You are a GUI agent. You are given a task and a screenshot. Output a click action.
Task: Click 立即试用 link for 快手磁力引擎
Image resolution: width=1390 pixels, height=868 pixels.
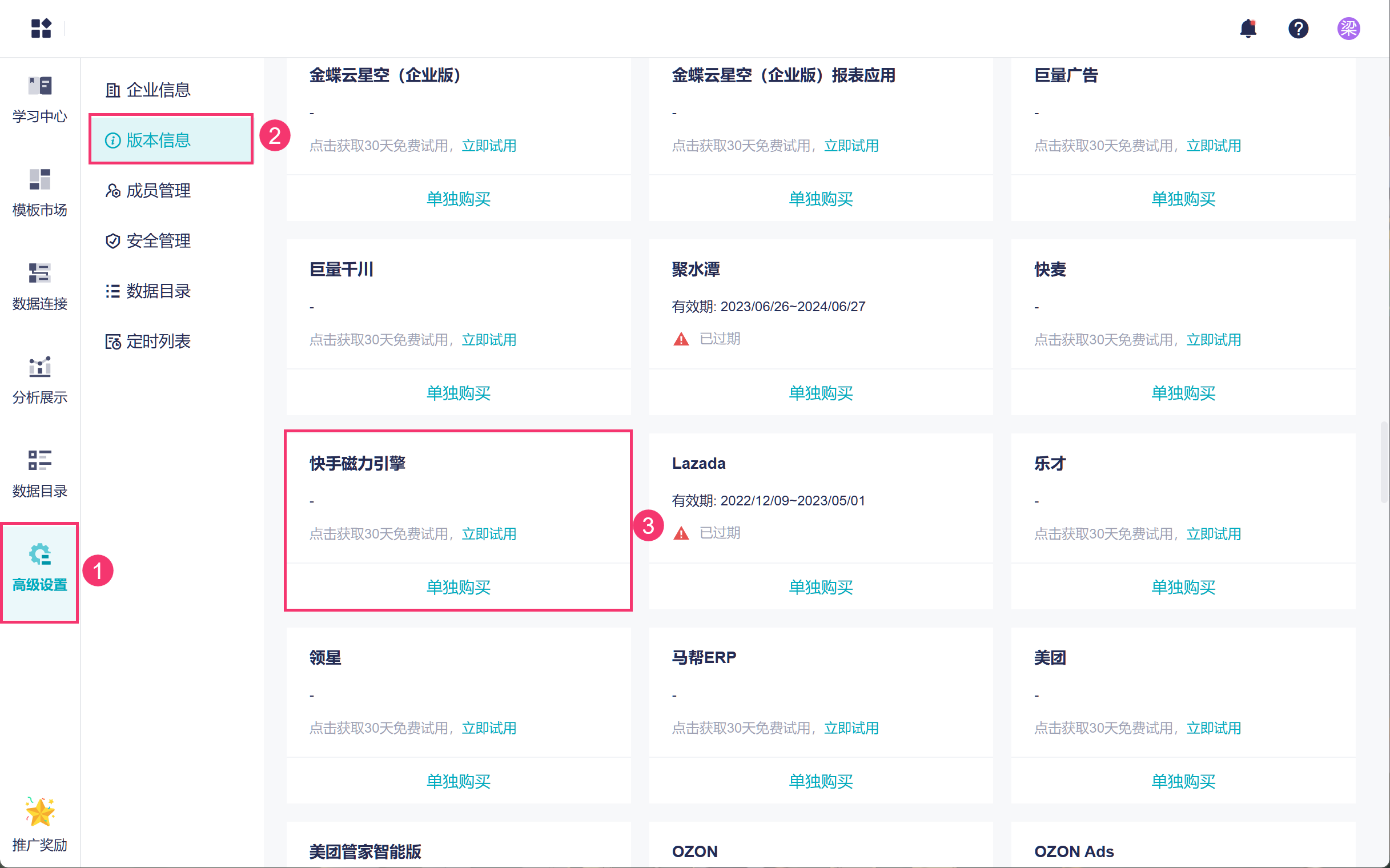[489, 534]
